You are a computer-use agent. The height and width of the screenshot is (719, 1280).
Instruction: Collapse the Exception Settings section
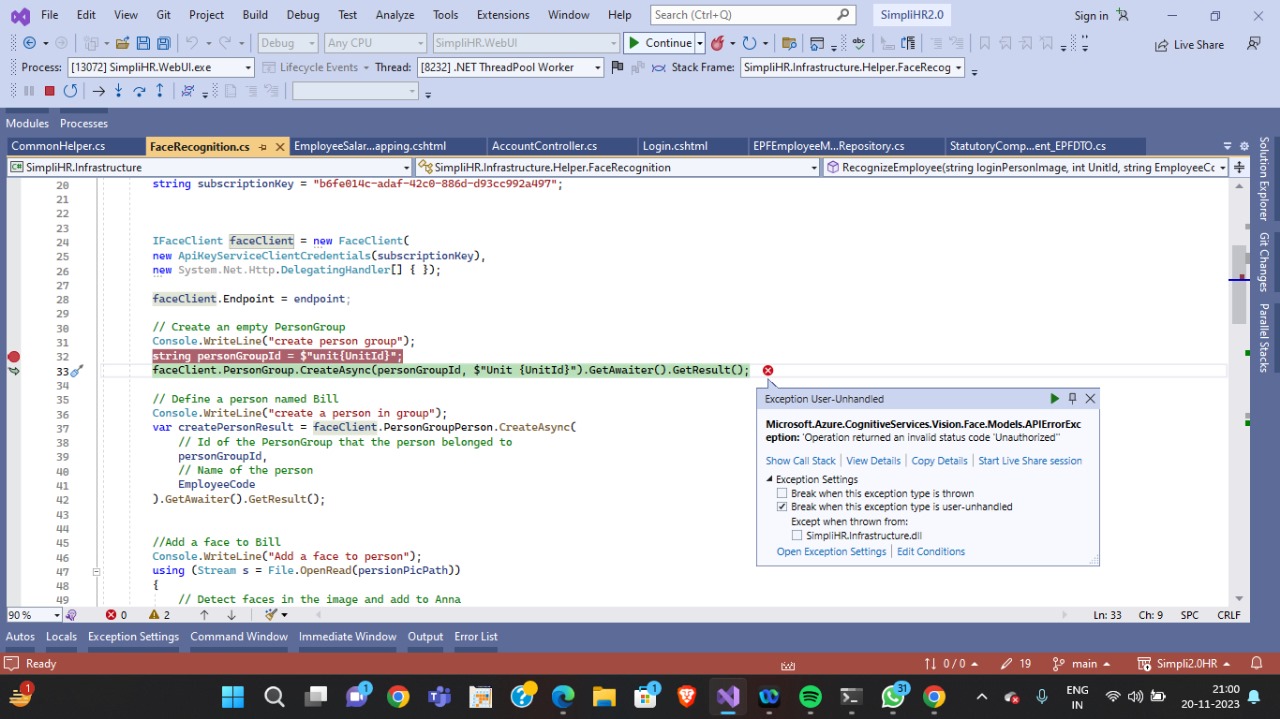tap(770, 480)
